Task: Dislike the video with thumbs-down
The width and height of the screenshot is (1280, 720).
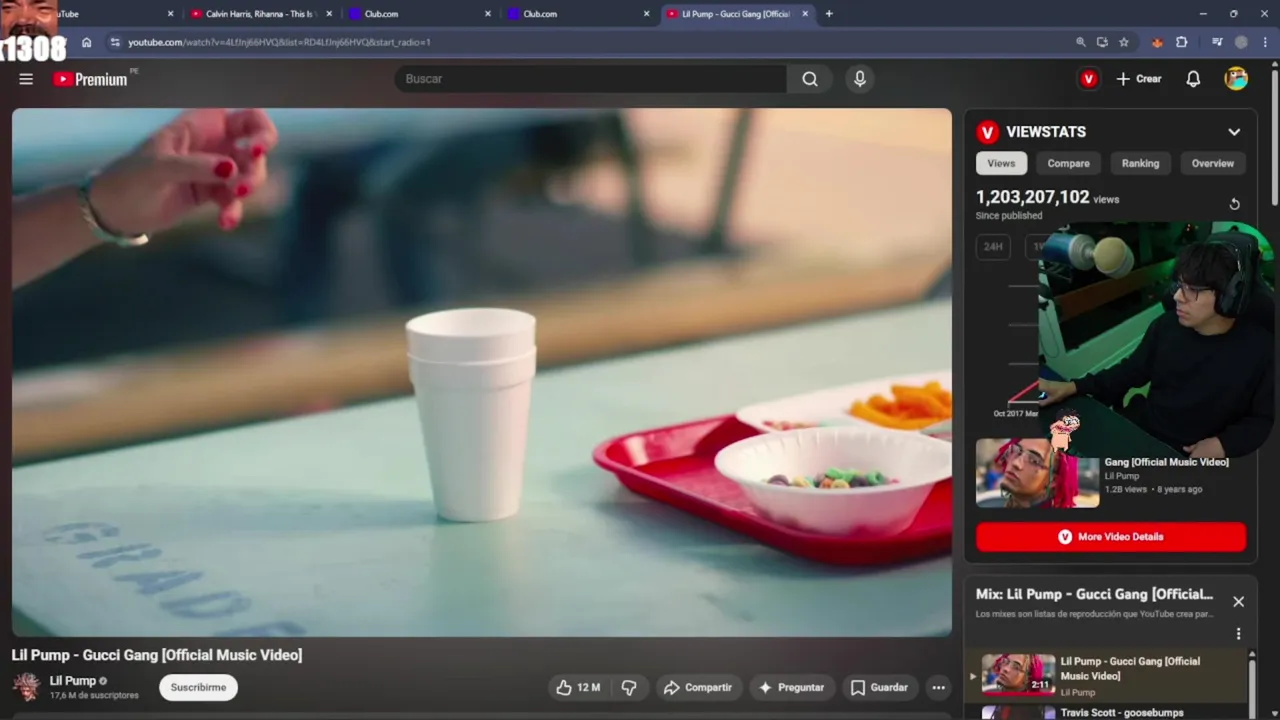Action: [629, 687]
